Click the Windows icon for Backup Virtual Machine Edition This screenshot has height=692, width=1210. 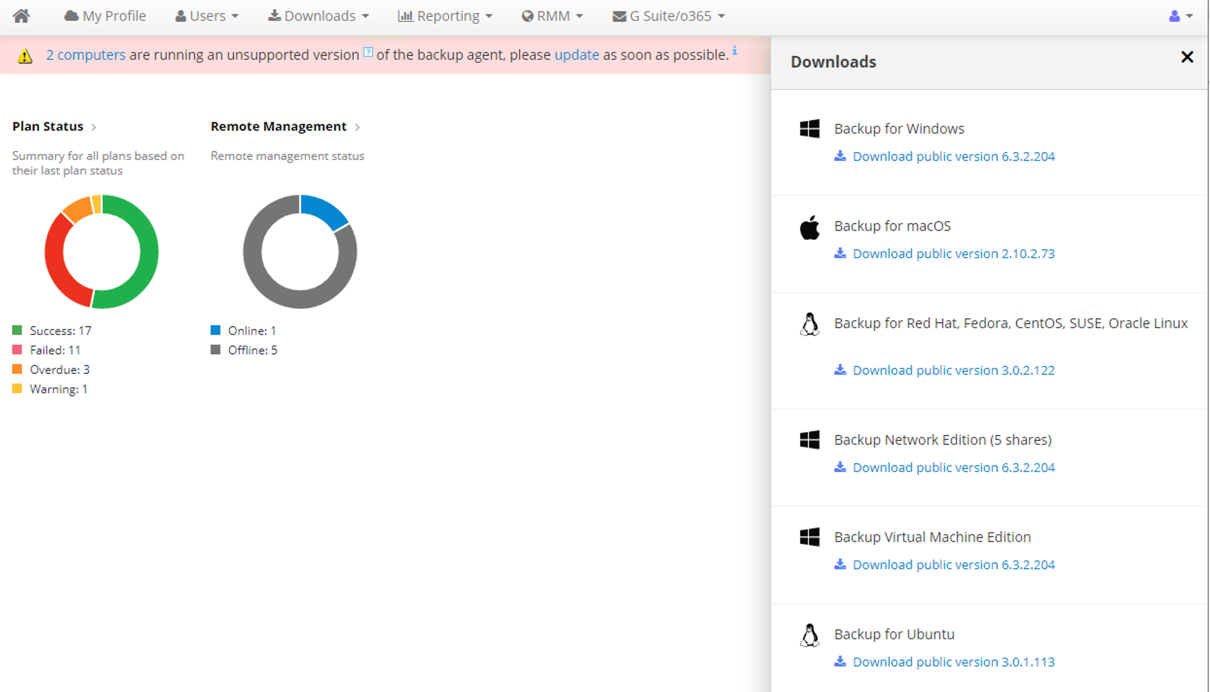pyautogui.click(x=809, y=537)
